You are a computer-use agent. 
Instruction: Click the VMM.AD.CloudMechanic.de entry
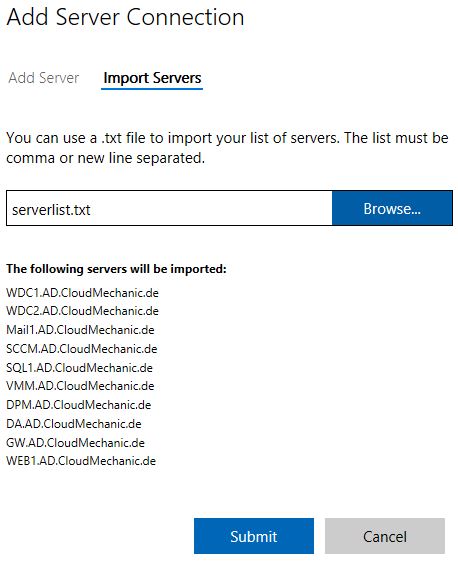[x=80, y=386]
